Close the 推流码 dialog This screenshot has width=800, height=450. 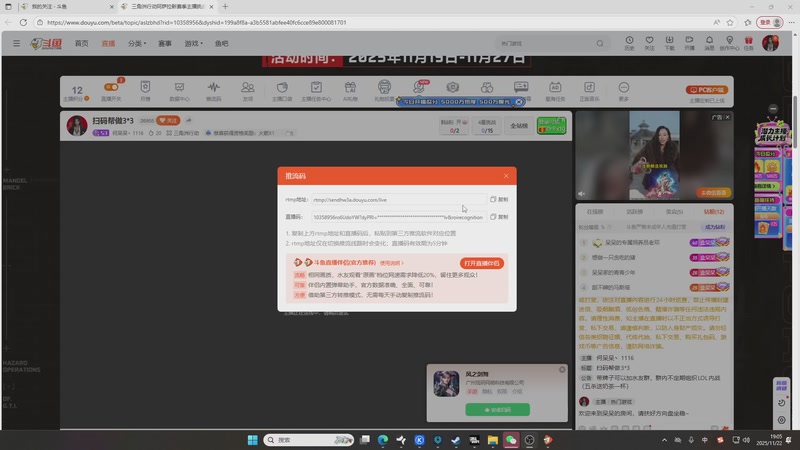(506, 176)
